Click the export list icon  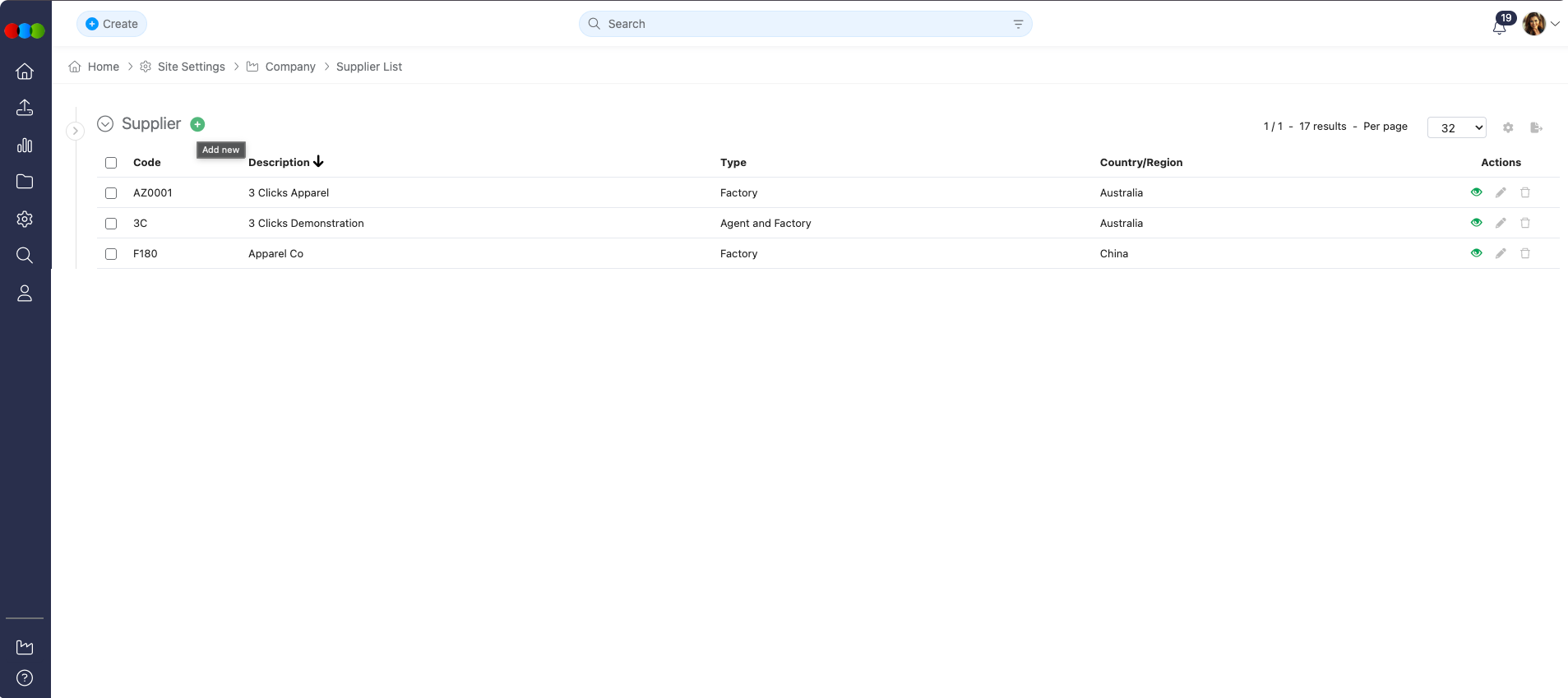1536,127
